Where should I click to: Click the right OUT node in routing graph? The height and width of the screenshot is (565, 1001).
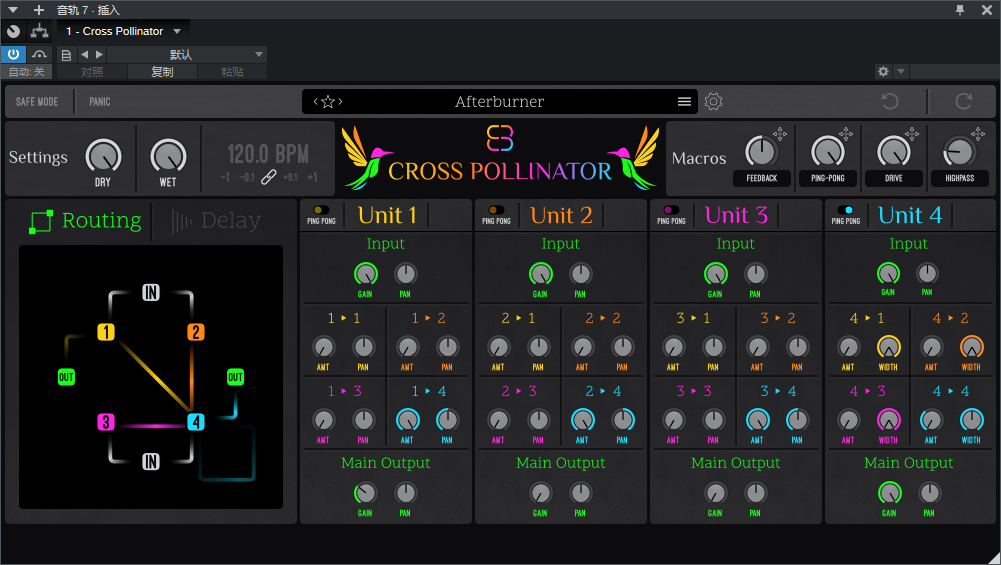pyautogui.click(x=235, y=377)
